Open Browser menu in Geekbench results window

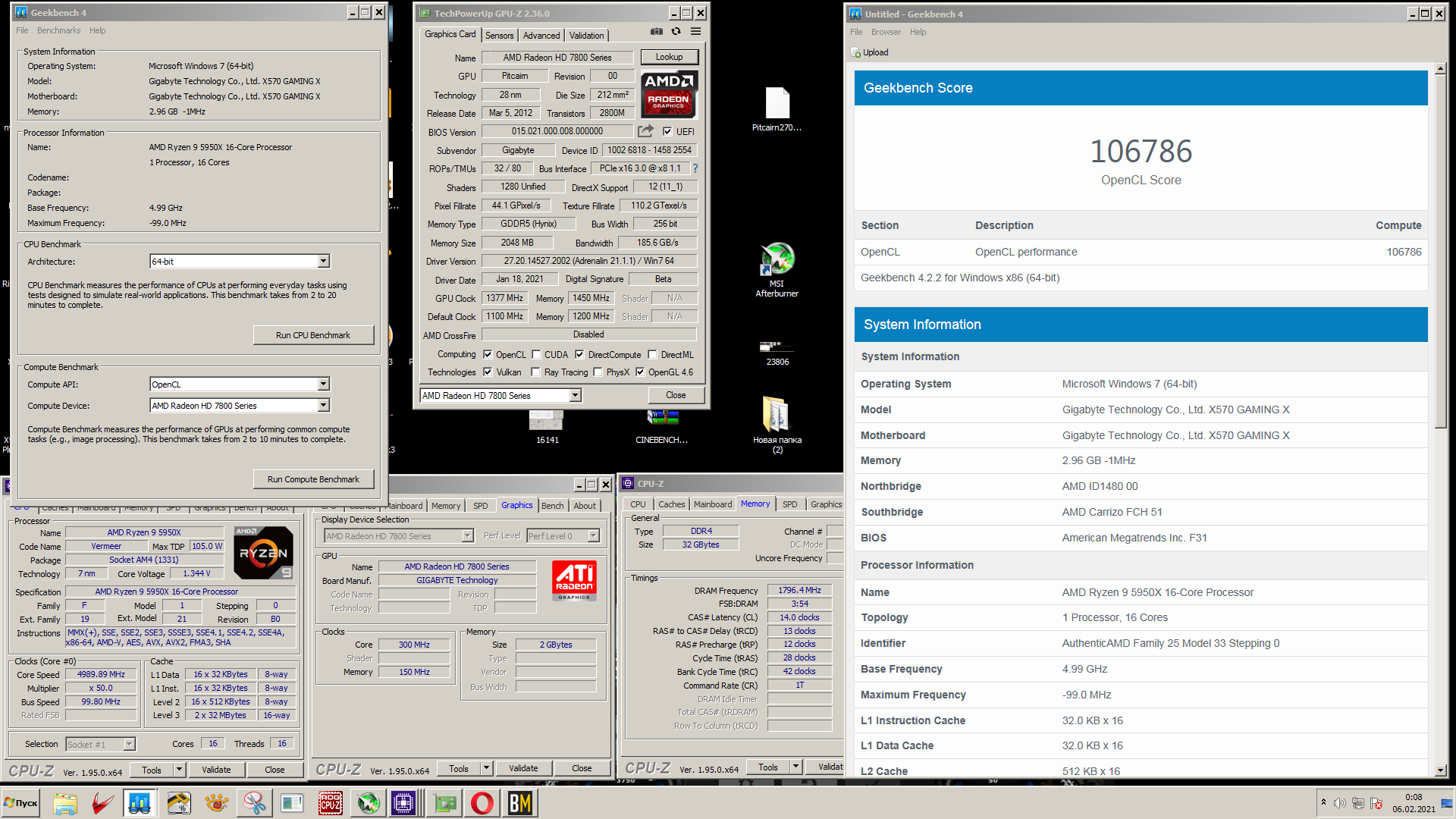pyautogui.click(x=886, y=32)
